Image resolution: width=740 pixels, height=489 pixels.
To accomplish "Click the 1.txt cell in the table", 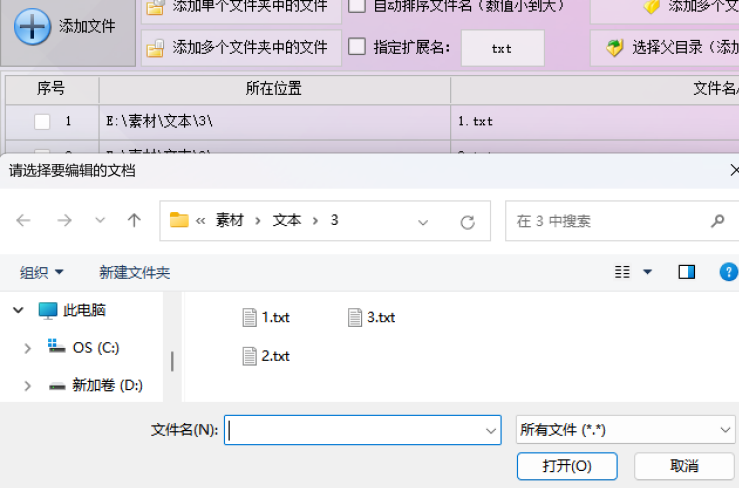I will pos(595,121).
